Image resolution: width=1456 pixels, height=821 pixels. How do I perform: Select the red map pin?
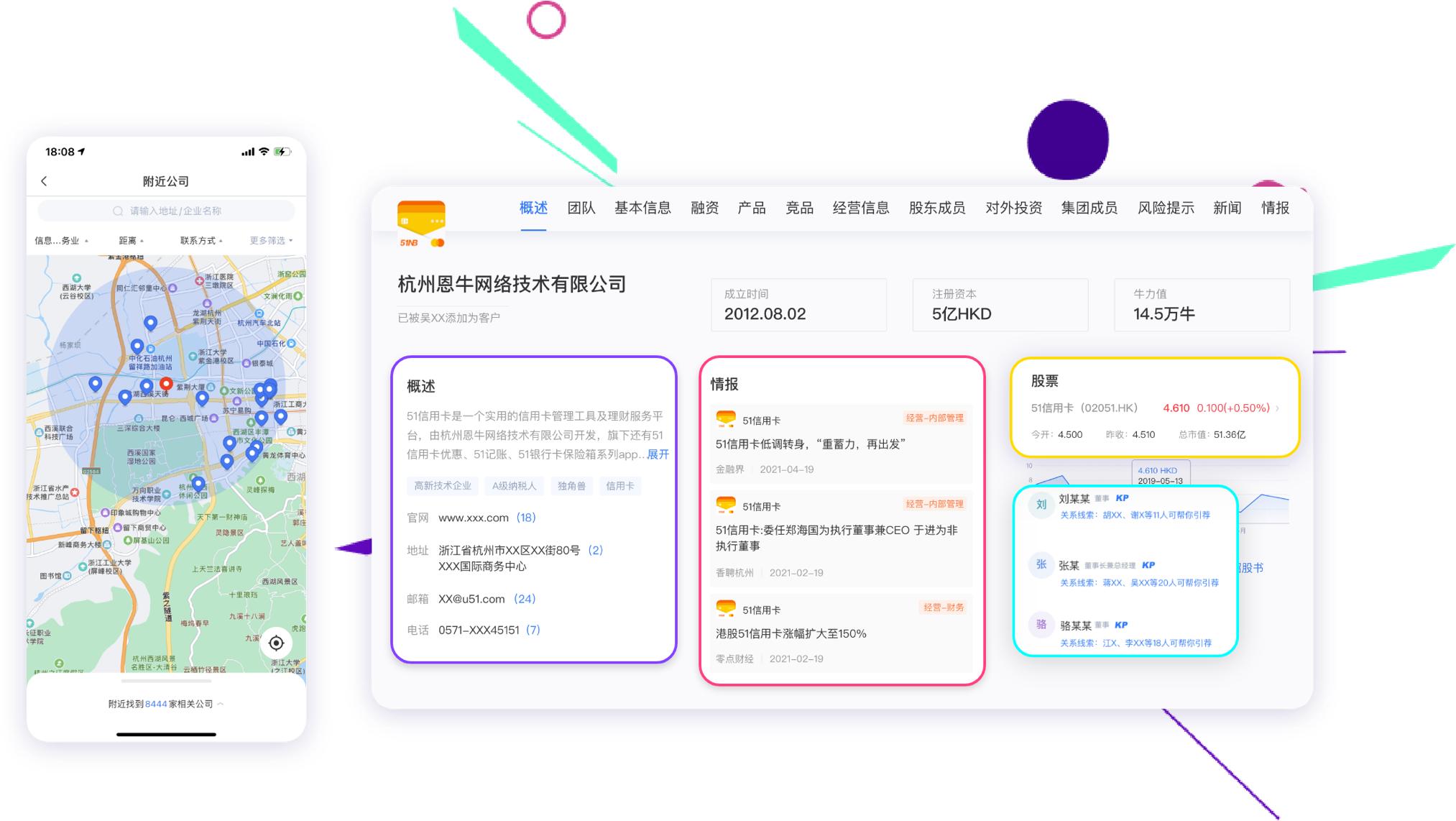click(166, 384)
